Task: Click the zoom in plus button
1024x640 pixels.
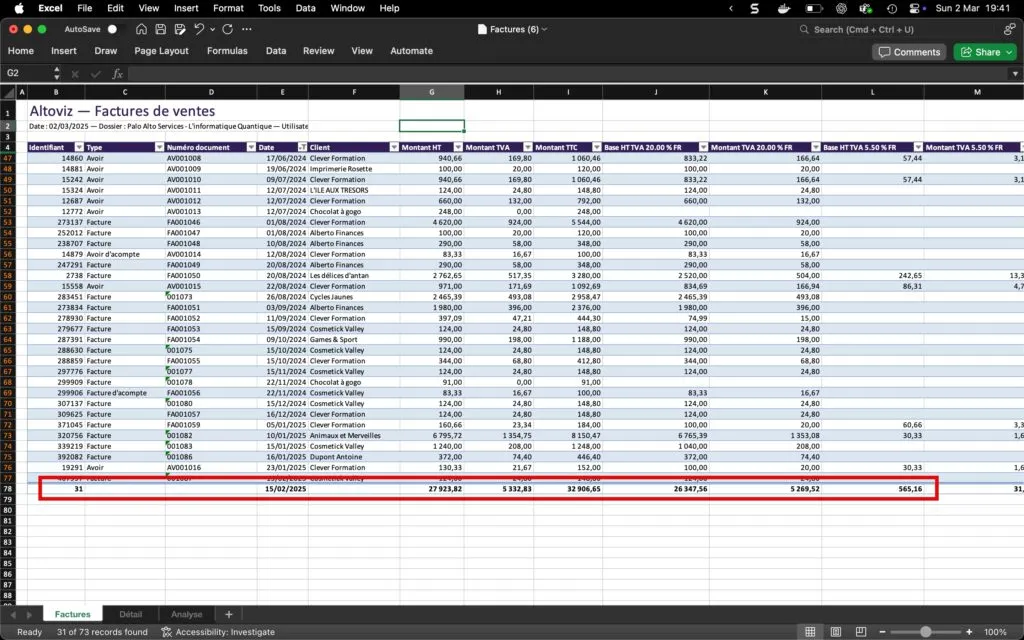Action: point(969,632)
